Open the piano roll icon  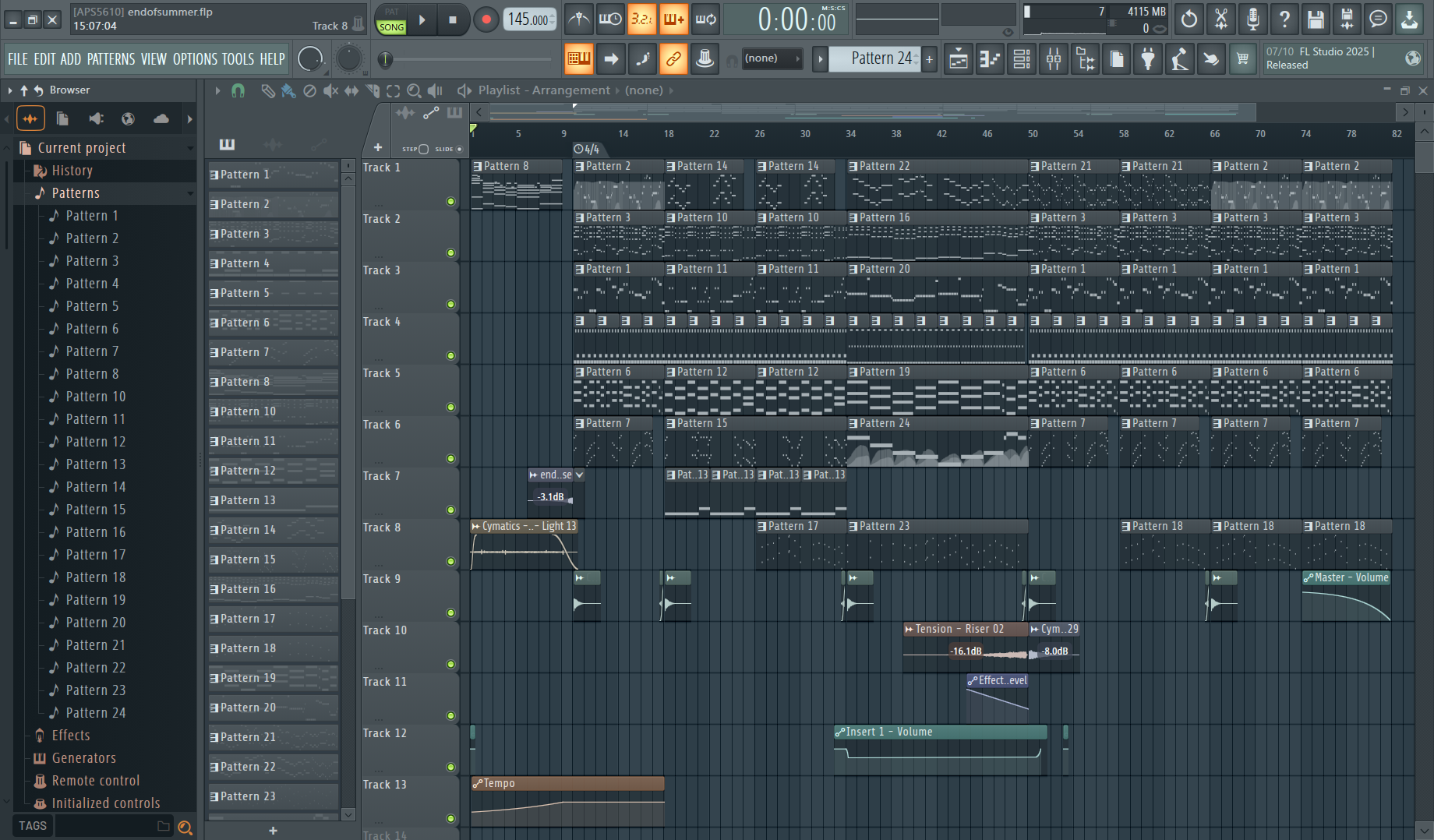(990, 59)
